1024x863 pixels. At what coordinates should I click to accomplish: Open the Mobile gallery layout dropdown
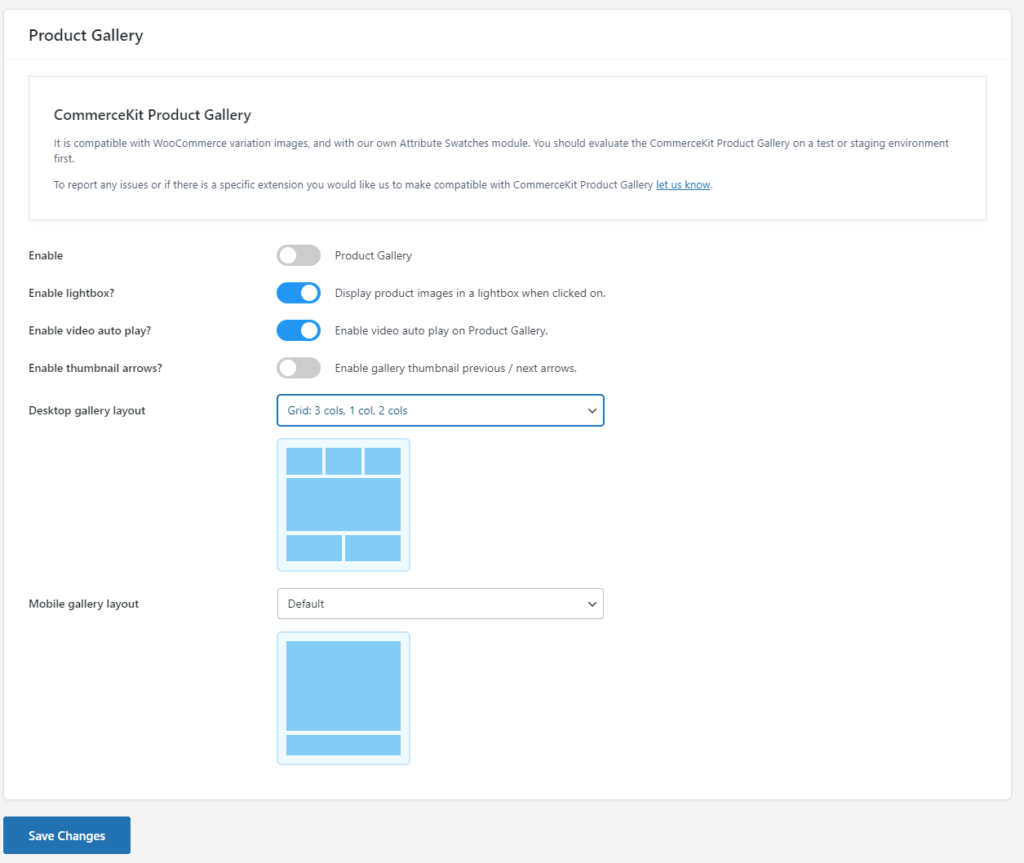point(440,604)
